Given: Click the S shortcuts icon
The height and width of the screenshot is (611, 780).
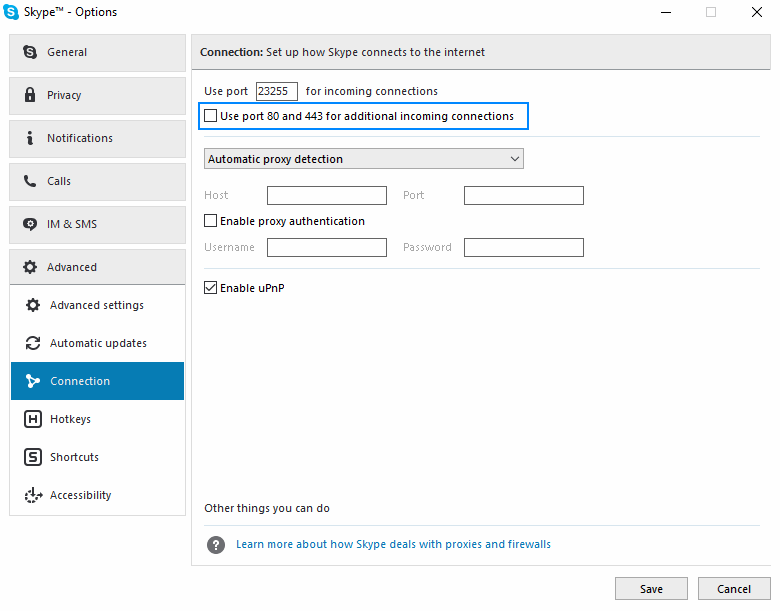Looking at the screenshot, I should tap(33, 457).
